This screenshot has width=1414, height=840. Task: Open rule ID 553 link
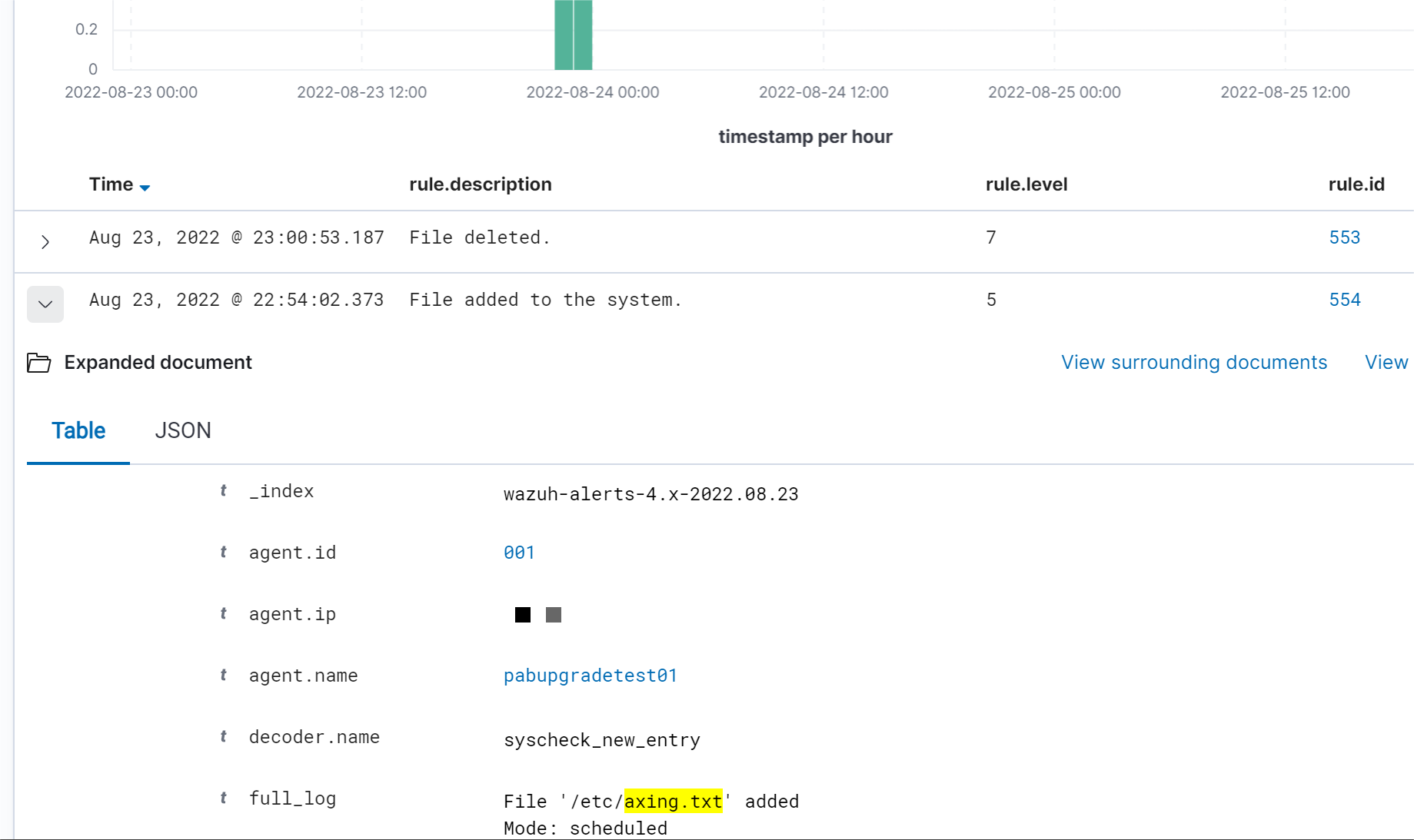coord(1345,237)
